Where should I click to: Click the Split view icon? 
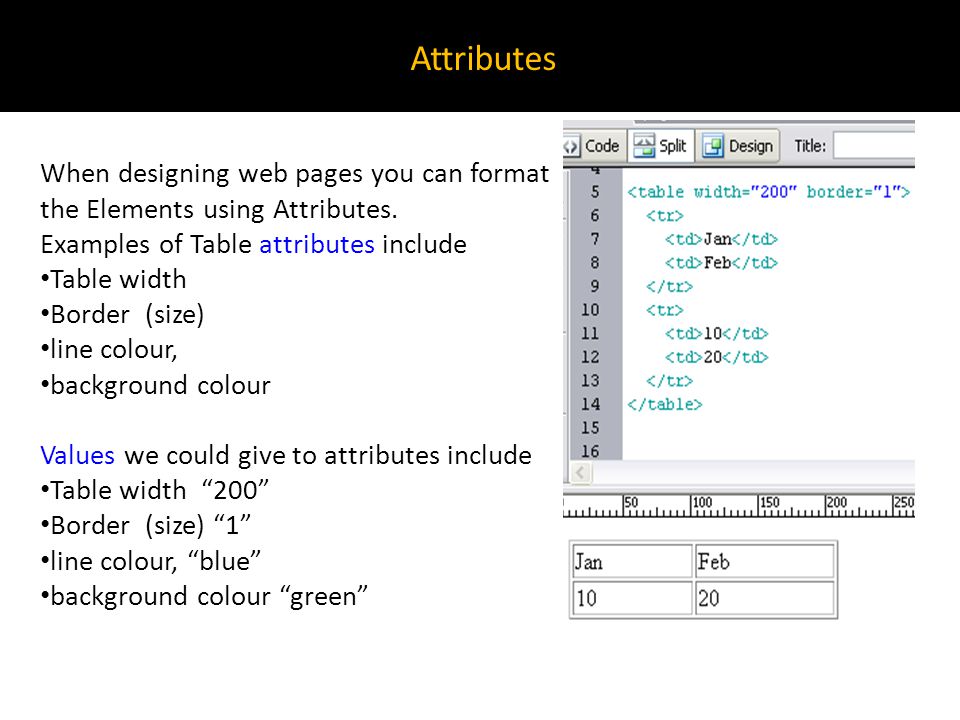[x=643, y=146]
